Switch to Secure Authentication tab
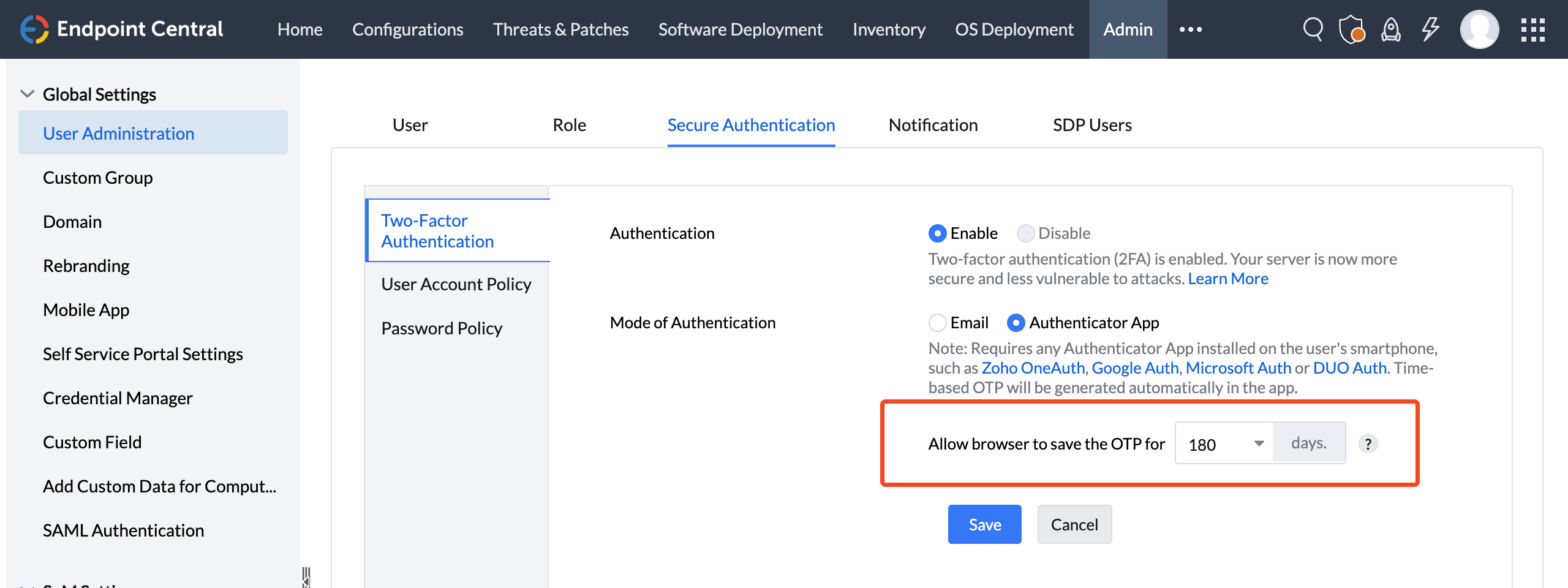 (751, 125)
